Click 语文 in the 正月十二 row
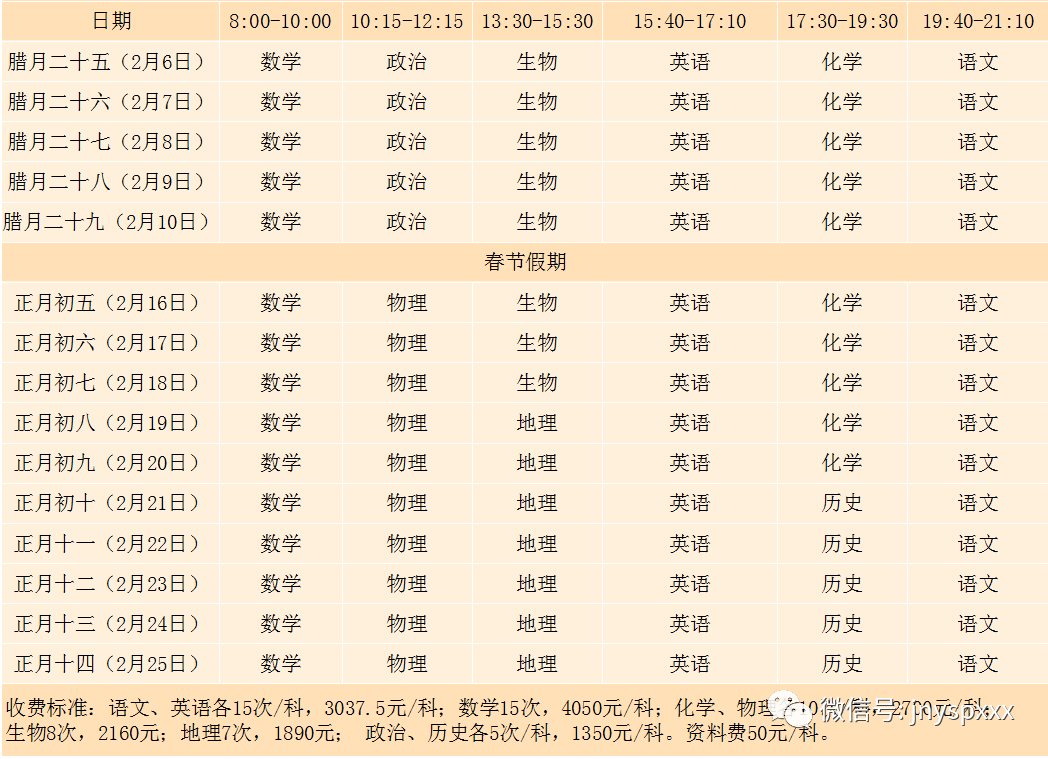Screen dimensions: 1048x759 coord(978,584)
